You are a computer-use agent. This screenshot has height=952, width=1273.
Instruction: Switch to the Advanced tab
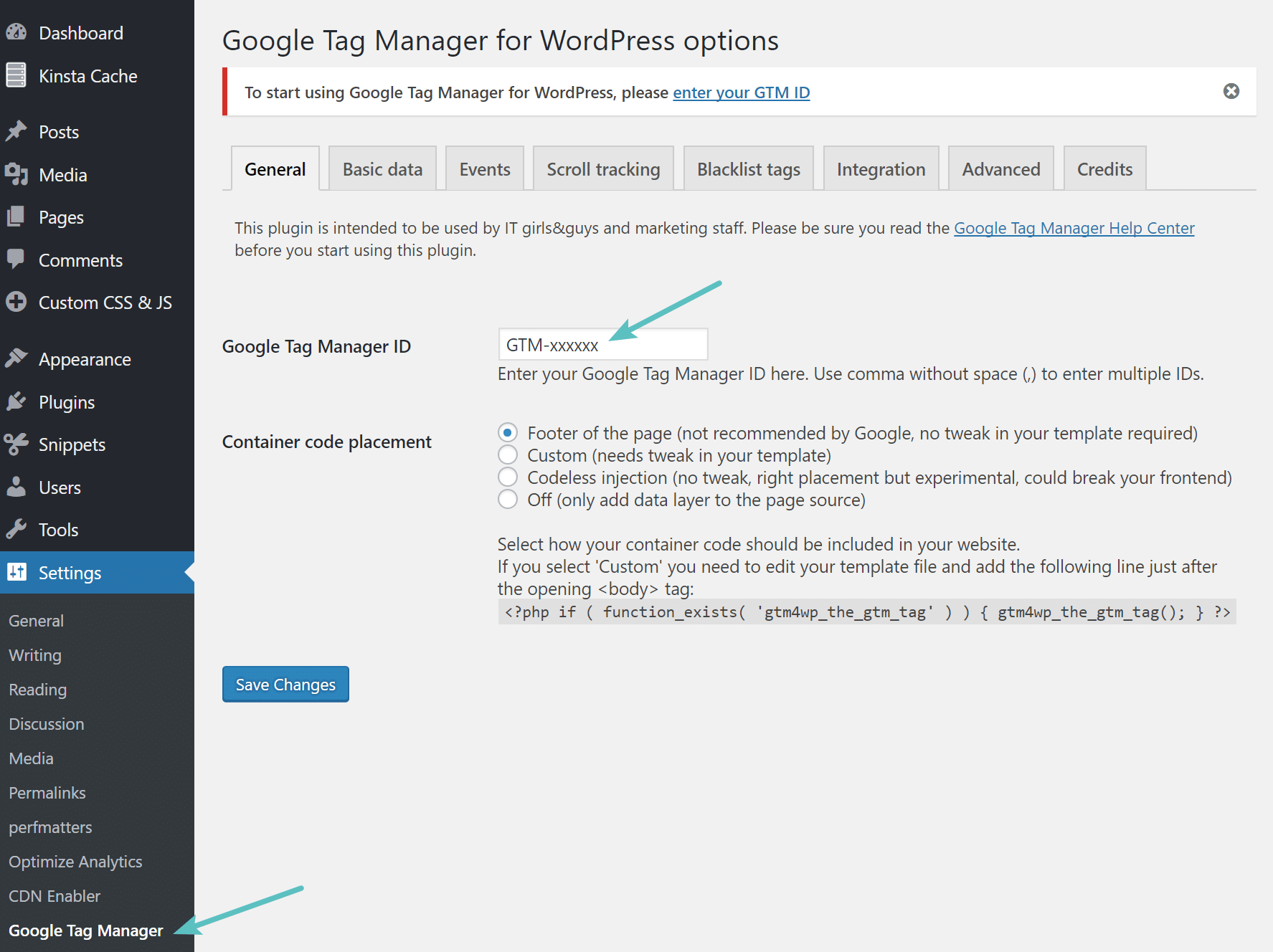[x=1001, y=169]
